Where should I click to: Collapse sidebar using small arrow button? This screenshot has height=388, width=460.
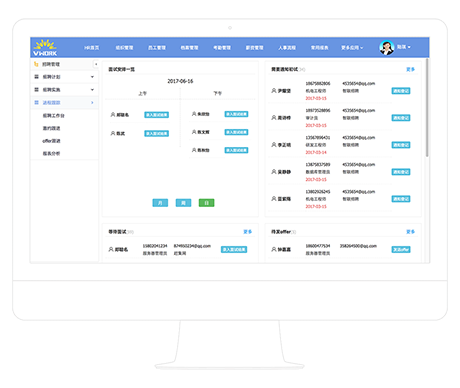(96, 64)
